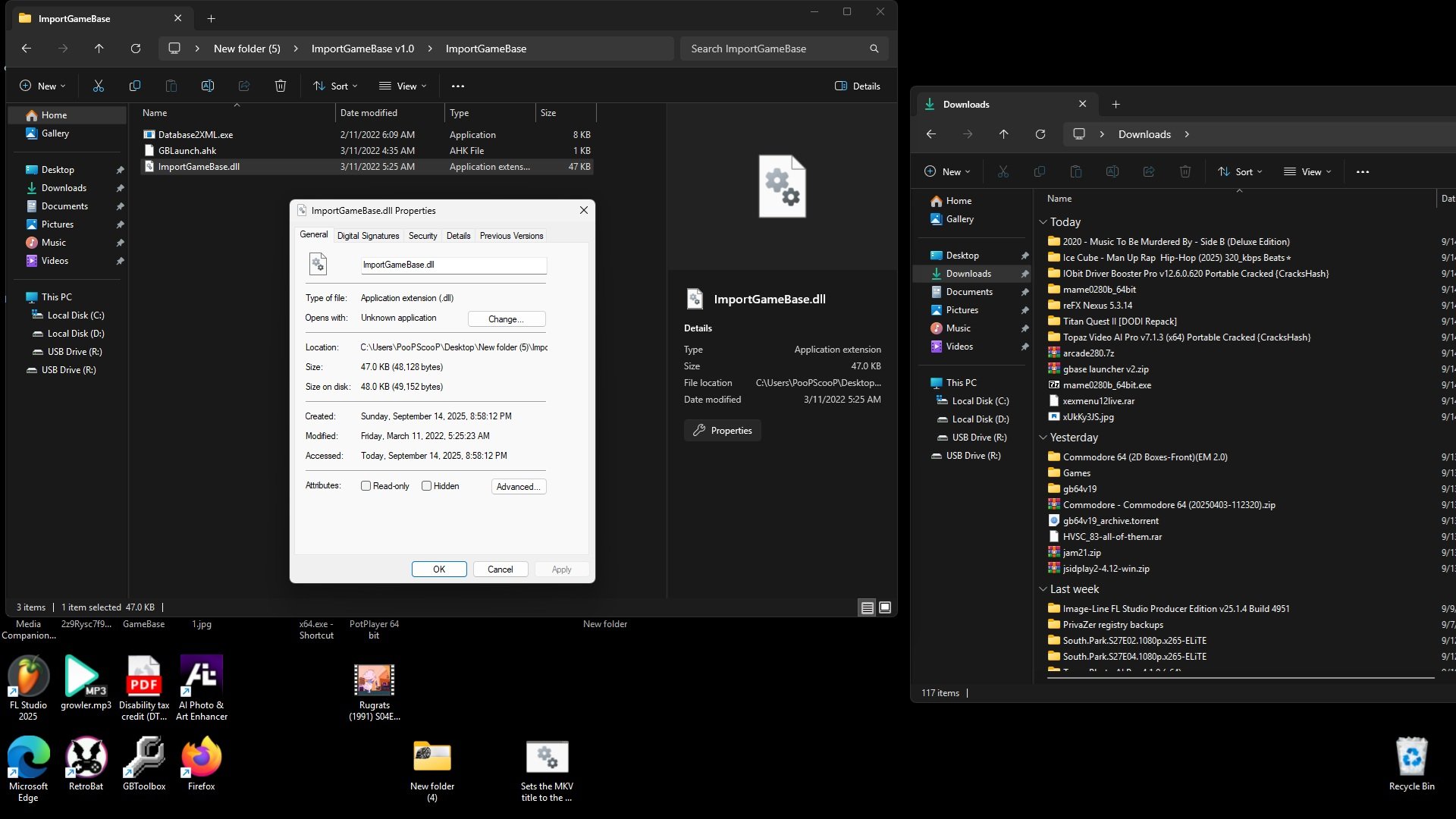Switch to Previous Versions tab

(511, 236)
